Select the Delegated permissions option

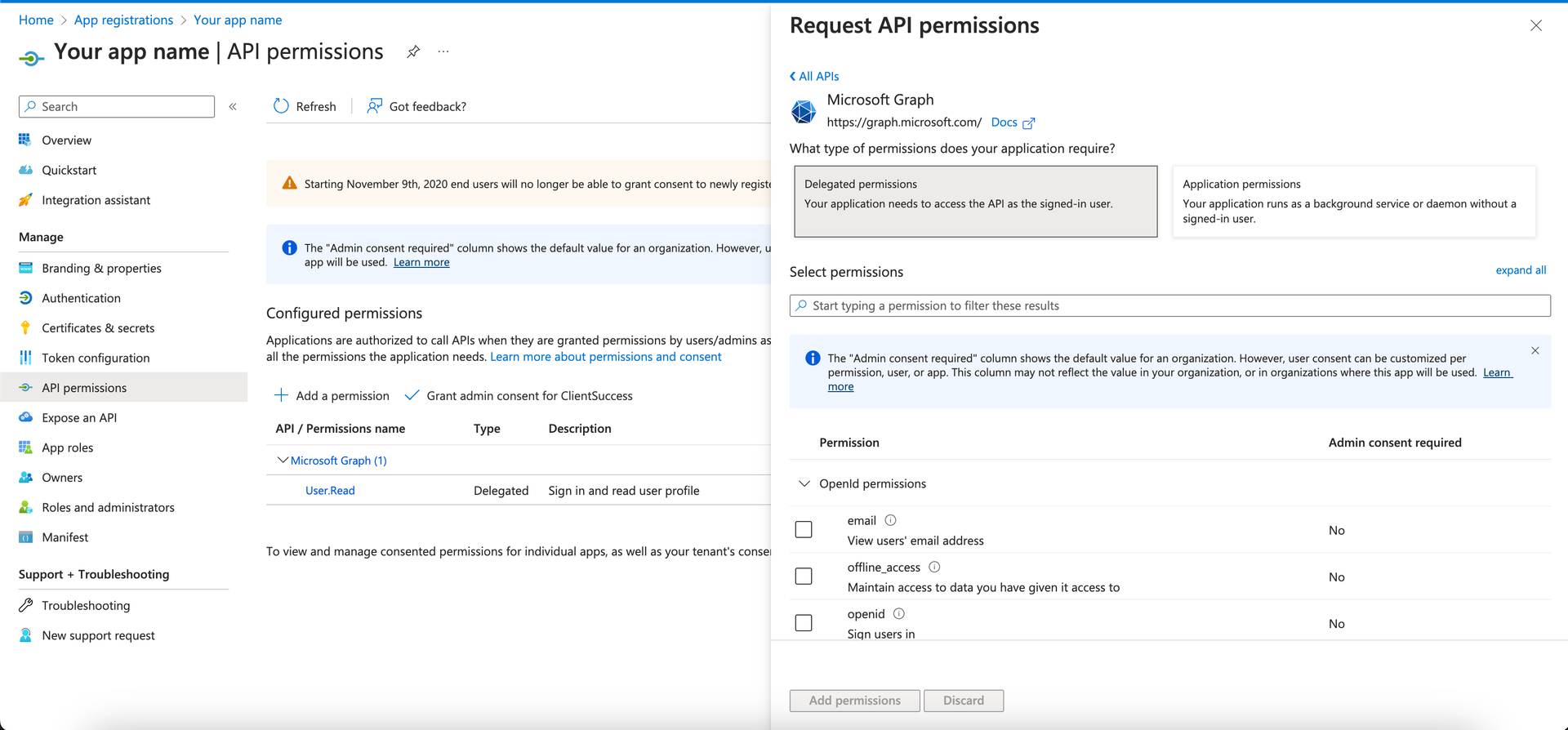coord(975,202)
